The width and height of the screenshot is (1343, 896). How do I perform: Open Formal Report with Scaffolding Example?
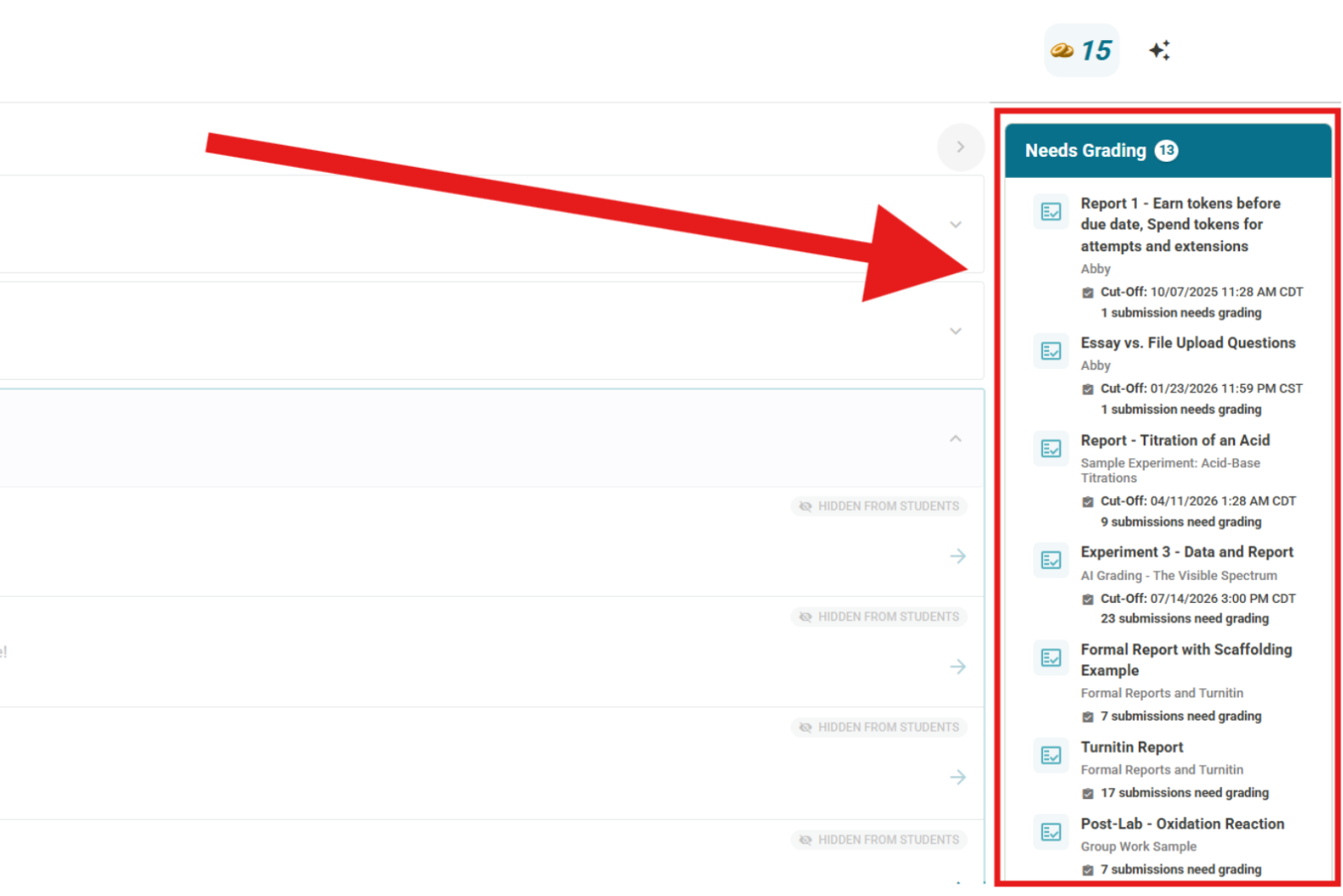coord(1186,660)
